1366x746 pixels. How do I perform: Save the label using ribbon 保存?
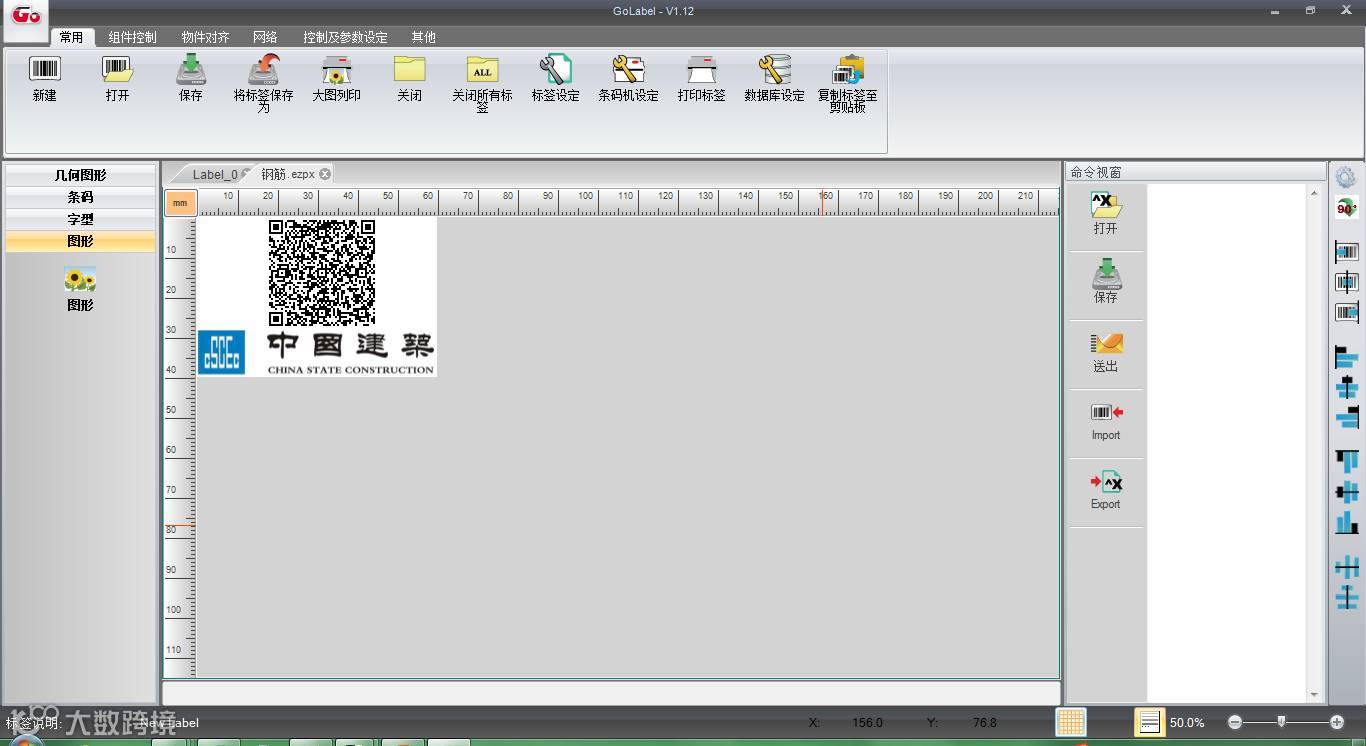click(190, 79)
